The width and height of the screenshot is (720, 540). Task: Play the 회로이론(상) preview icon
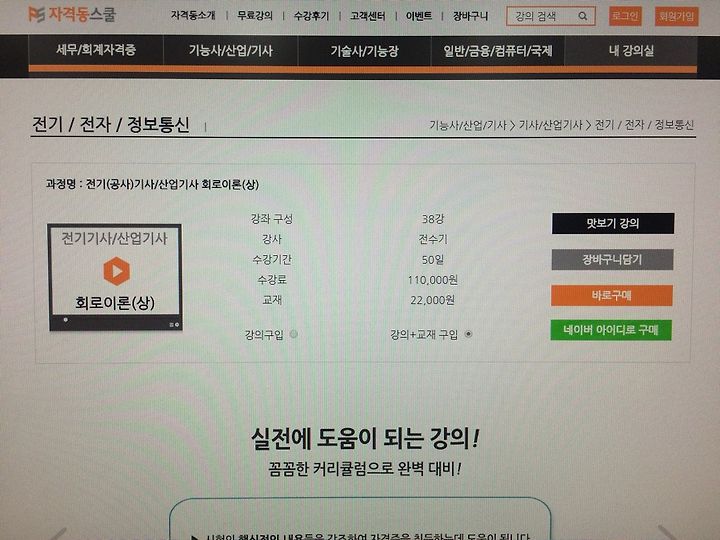[x=117, y=271]
